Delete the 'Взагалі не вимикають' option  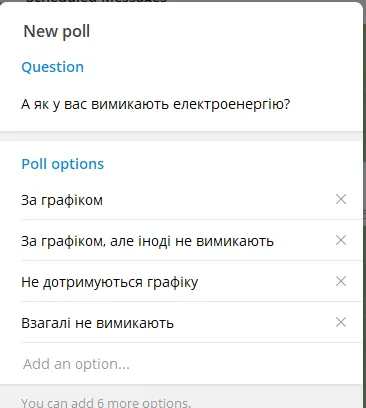pyautogui.click(x=341, y=322)
